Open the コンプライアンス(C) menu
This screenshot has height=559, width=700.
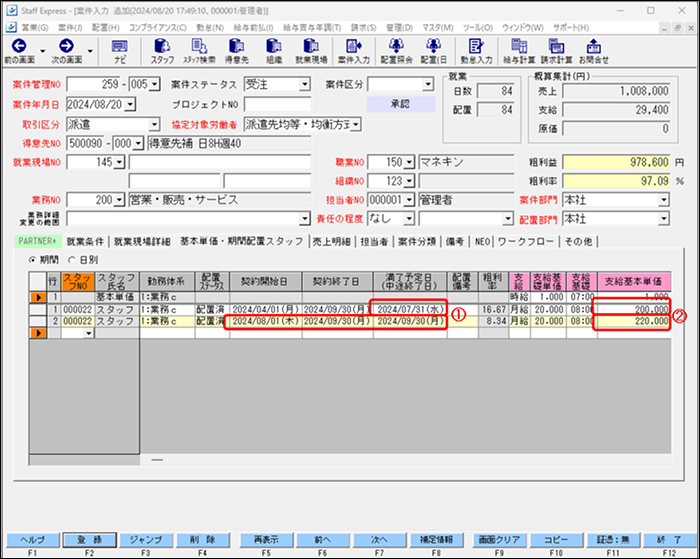click(x=158, y=28)
